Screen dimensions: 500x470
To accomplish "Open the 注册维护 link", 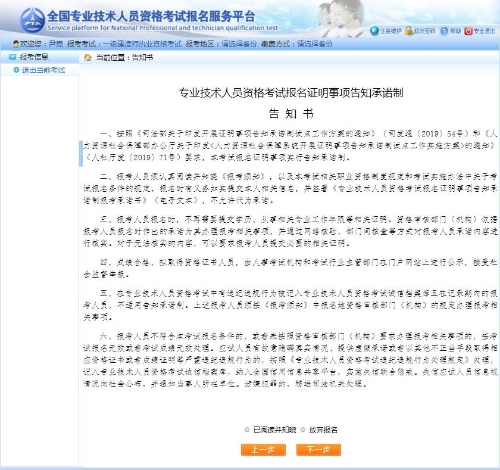I will 391,31.
